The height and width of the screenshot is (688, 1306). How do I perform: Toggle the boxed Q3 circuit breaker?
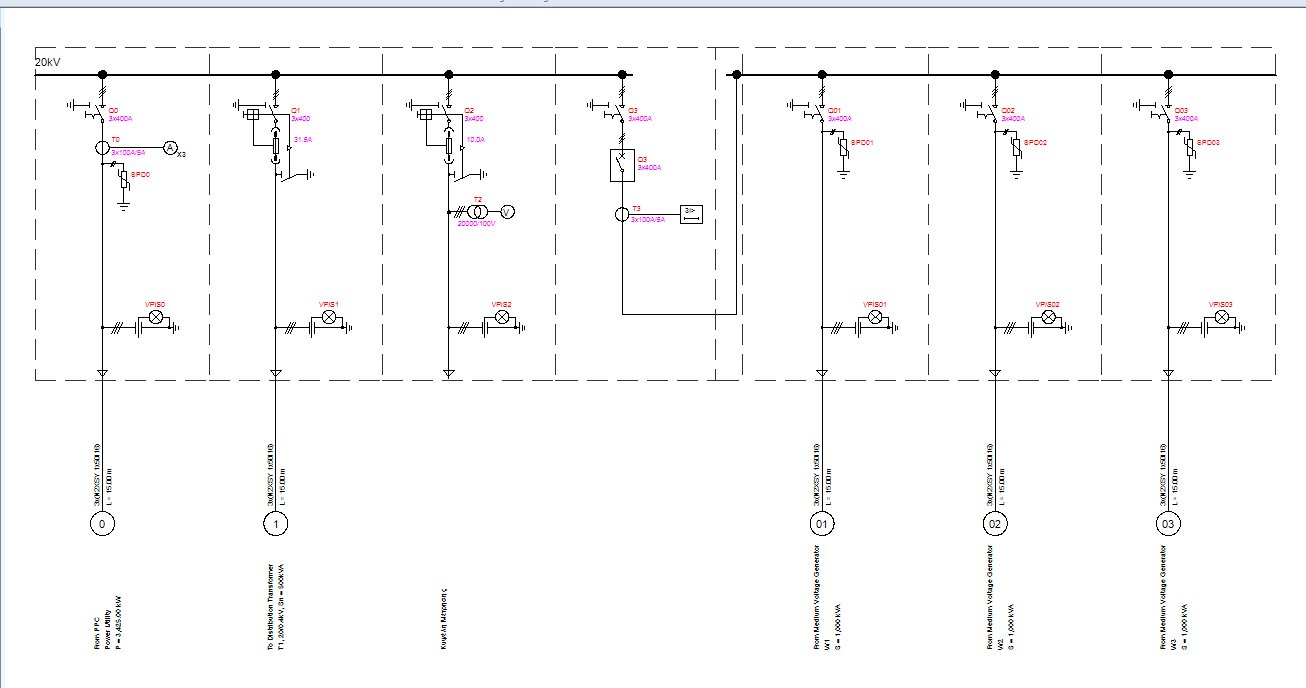coord(622,164)
